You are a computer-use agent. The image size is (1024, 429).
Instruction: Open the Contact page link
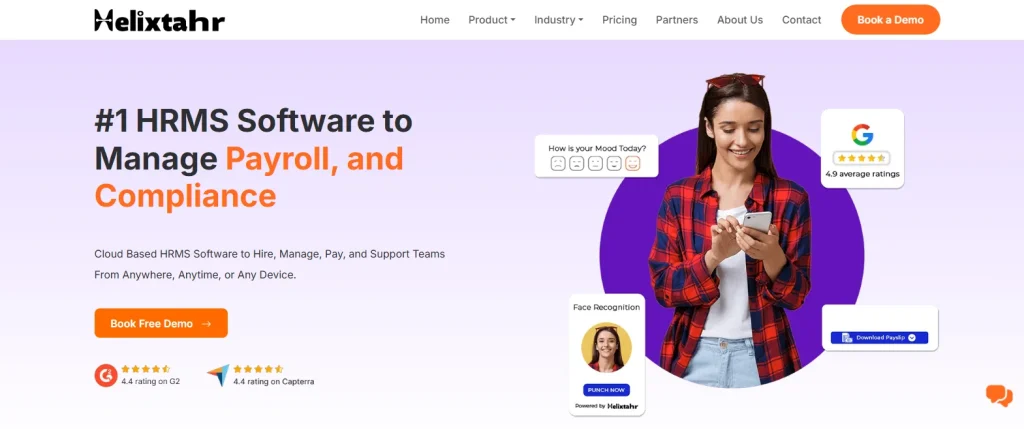tap(801, 20)
